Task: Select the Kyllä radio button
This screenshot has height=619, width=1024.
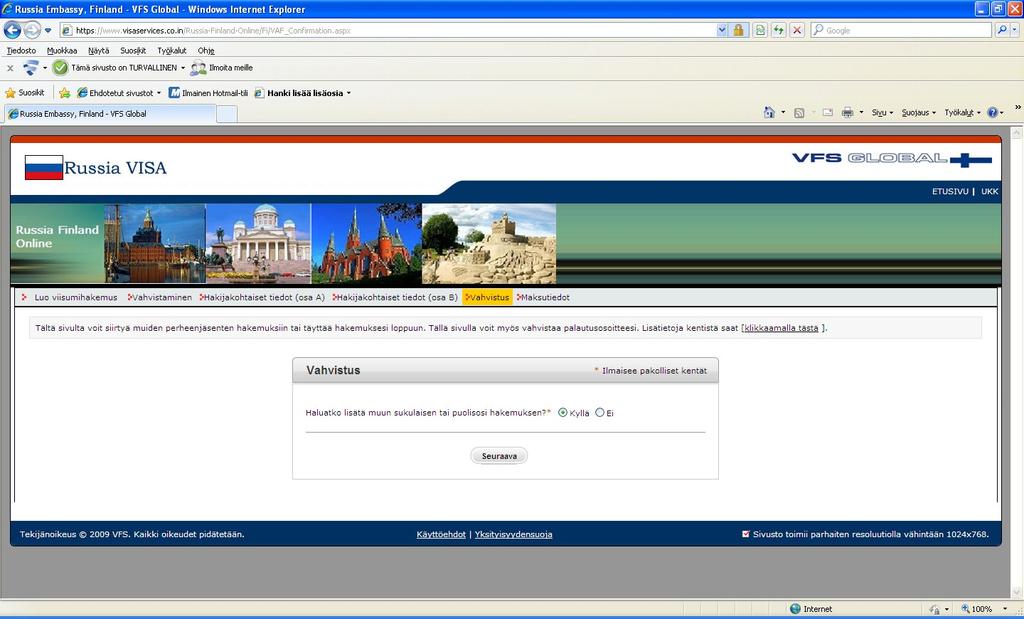Action: 562,413
